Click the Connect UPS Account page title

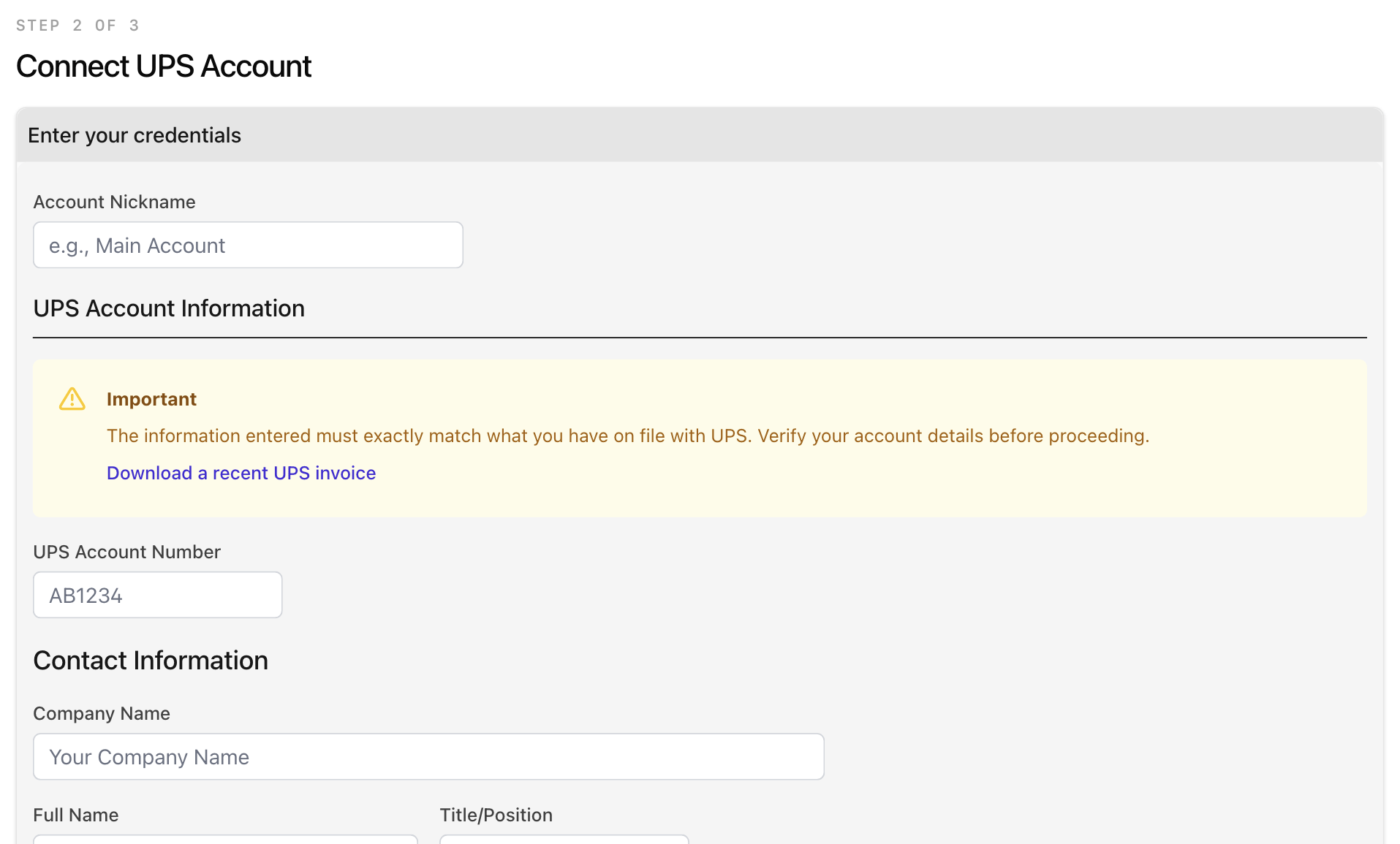(164, 66)
